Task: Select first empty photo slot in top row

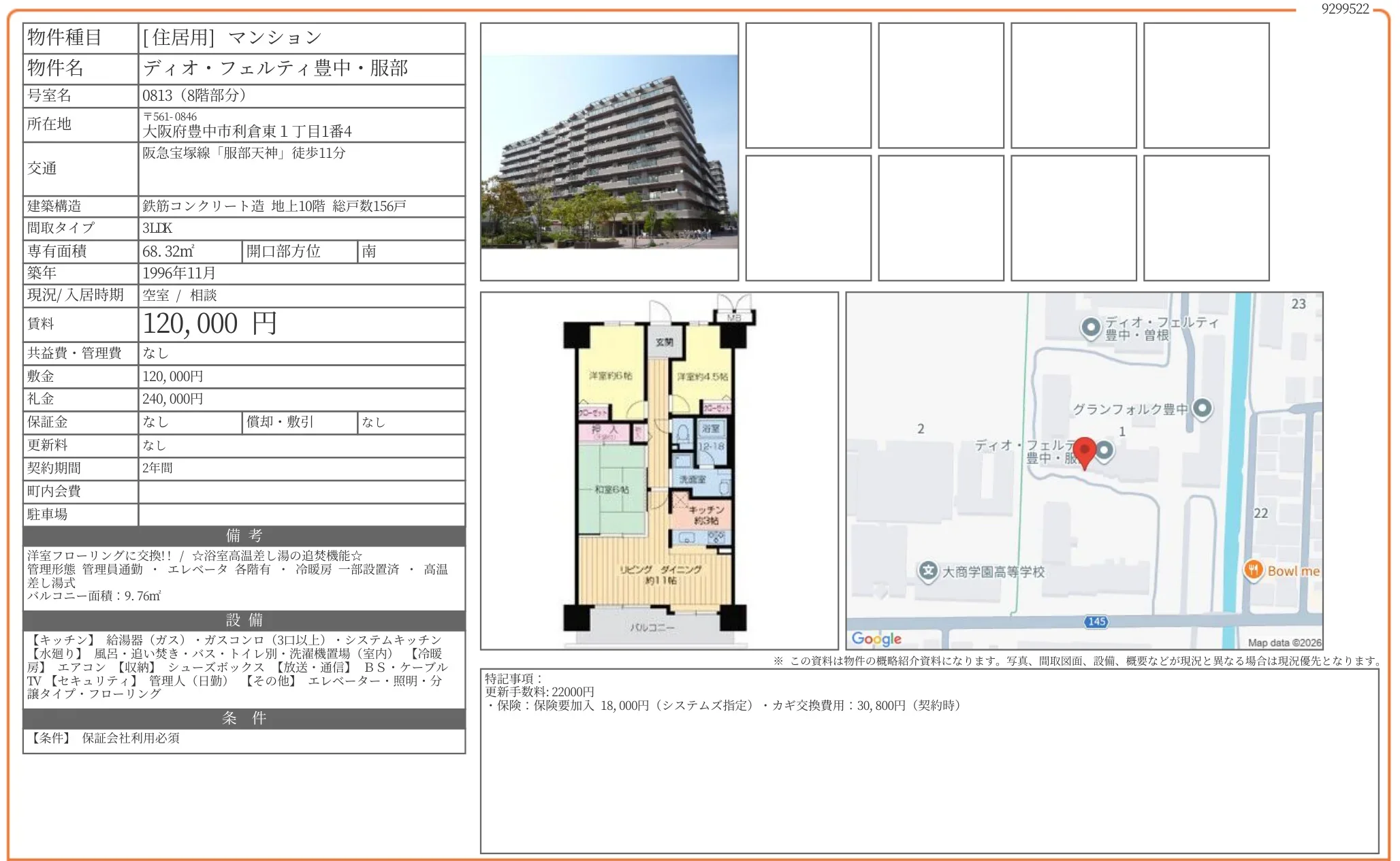Action: [808, 86]
